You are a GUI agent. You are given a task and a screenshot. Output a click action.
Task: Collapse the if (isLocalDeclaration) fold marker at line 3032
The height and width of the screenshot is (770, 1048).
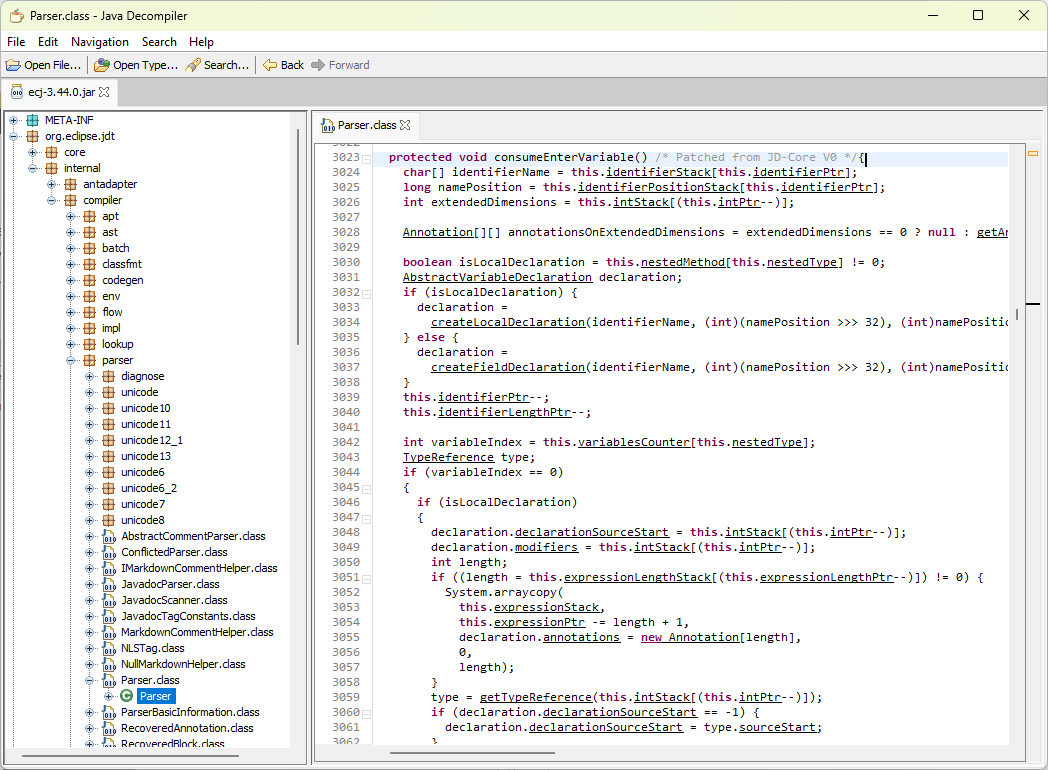pyautogui.click(x=367, y=292)
